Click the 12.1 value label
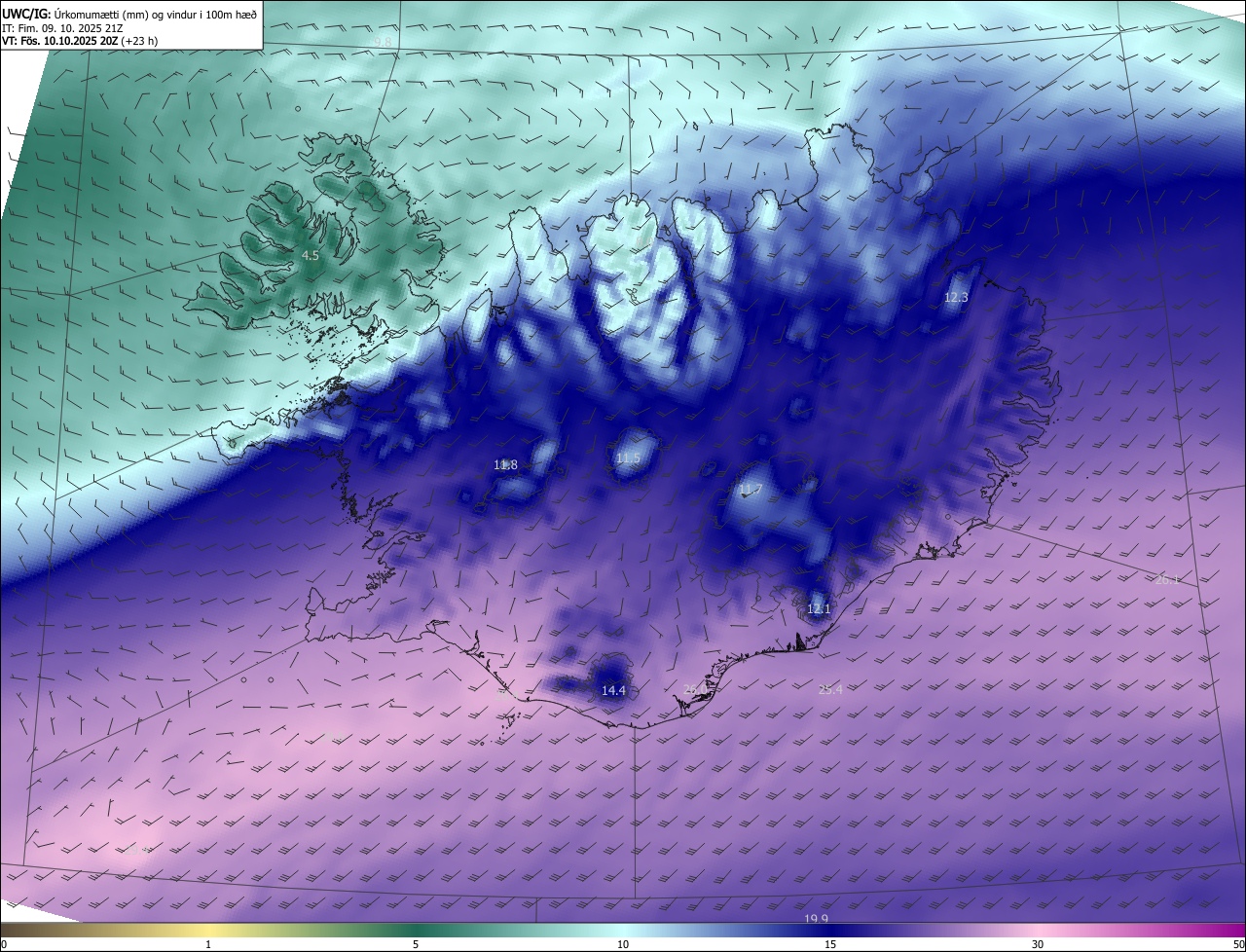The height and width of the screenshot is (952, 1246). click(819, 609)
